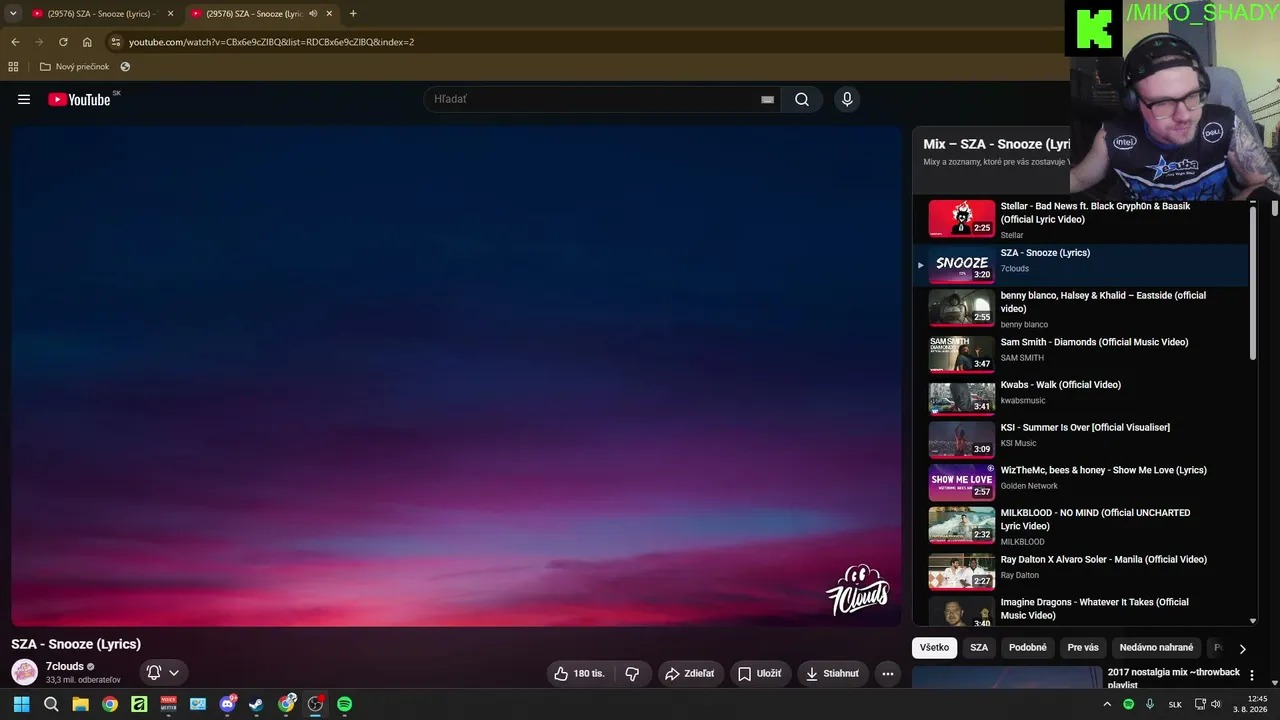The image size is (1280, 720).
Task: Click the magnifier search button
Action: pos(802,99)
